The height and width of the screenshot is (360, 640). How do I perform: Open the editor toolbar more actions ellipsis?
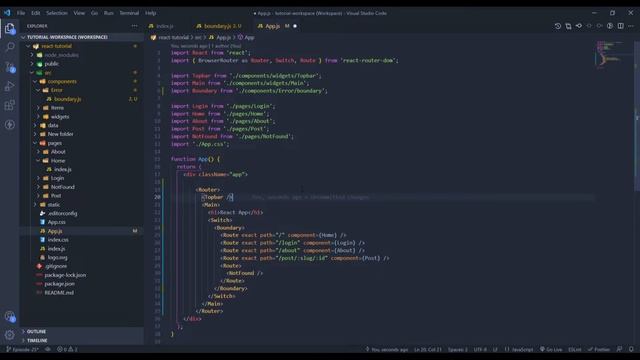tap(631, 26)
